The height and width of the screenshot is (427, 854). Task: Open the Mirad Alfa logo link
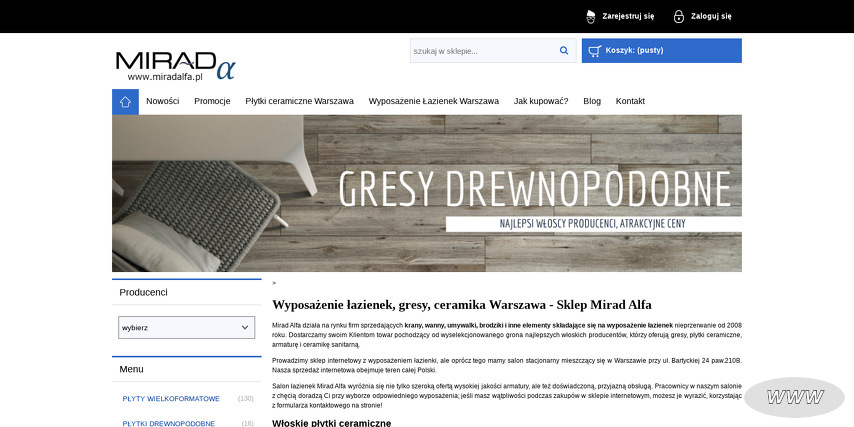pos(175,65)
